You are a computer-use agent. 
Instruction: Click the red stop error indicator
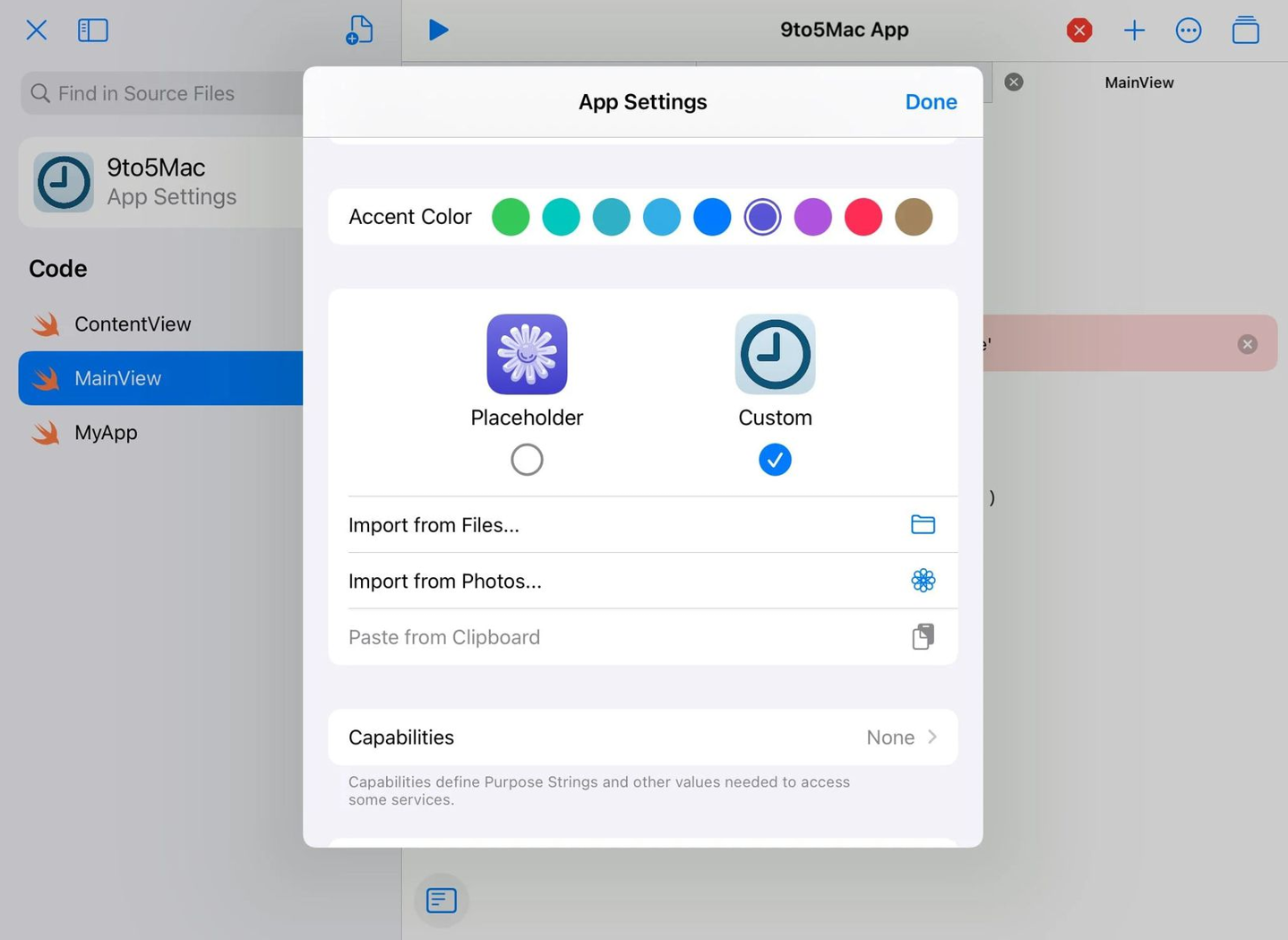point(1078,30)
